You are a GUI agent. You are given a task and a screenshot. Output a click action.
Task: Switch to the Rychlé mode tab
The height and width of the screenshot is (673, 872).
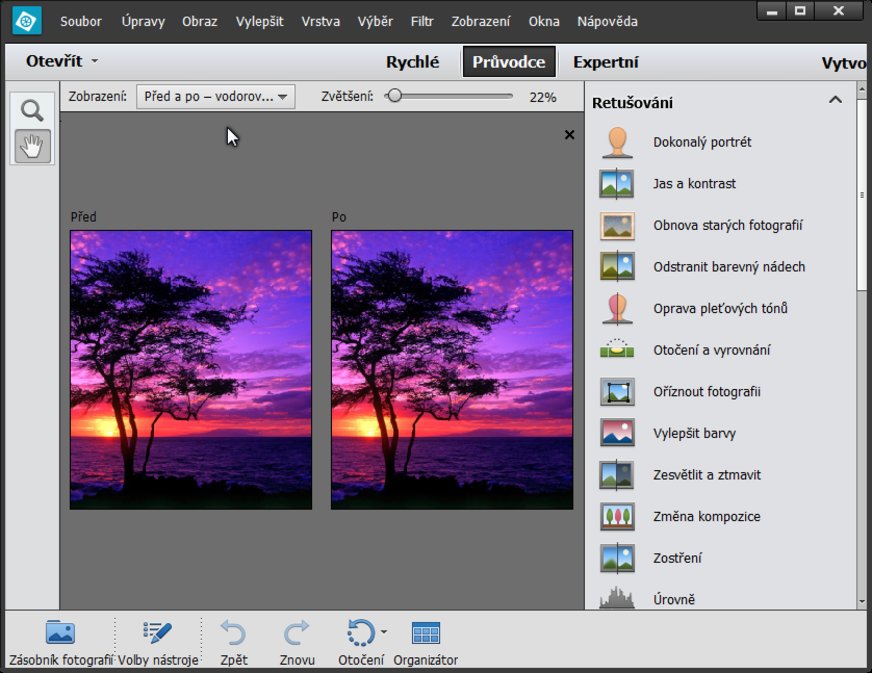412,62
